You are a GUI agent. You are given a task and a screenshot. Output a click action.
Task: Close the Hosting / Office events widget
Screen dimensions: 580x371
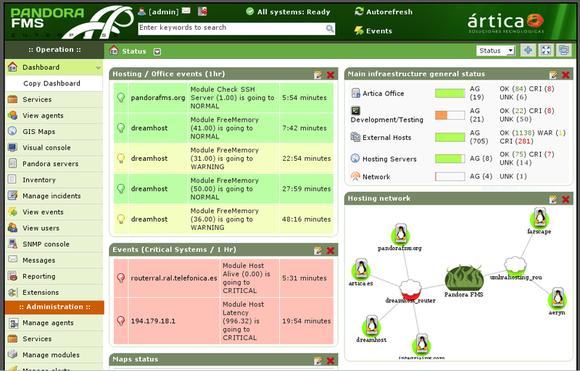click(330, 75)
